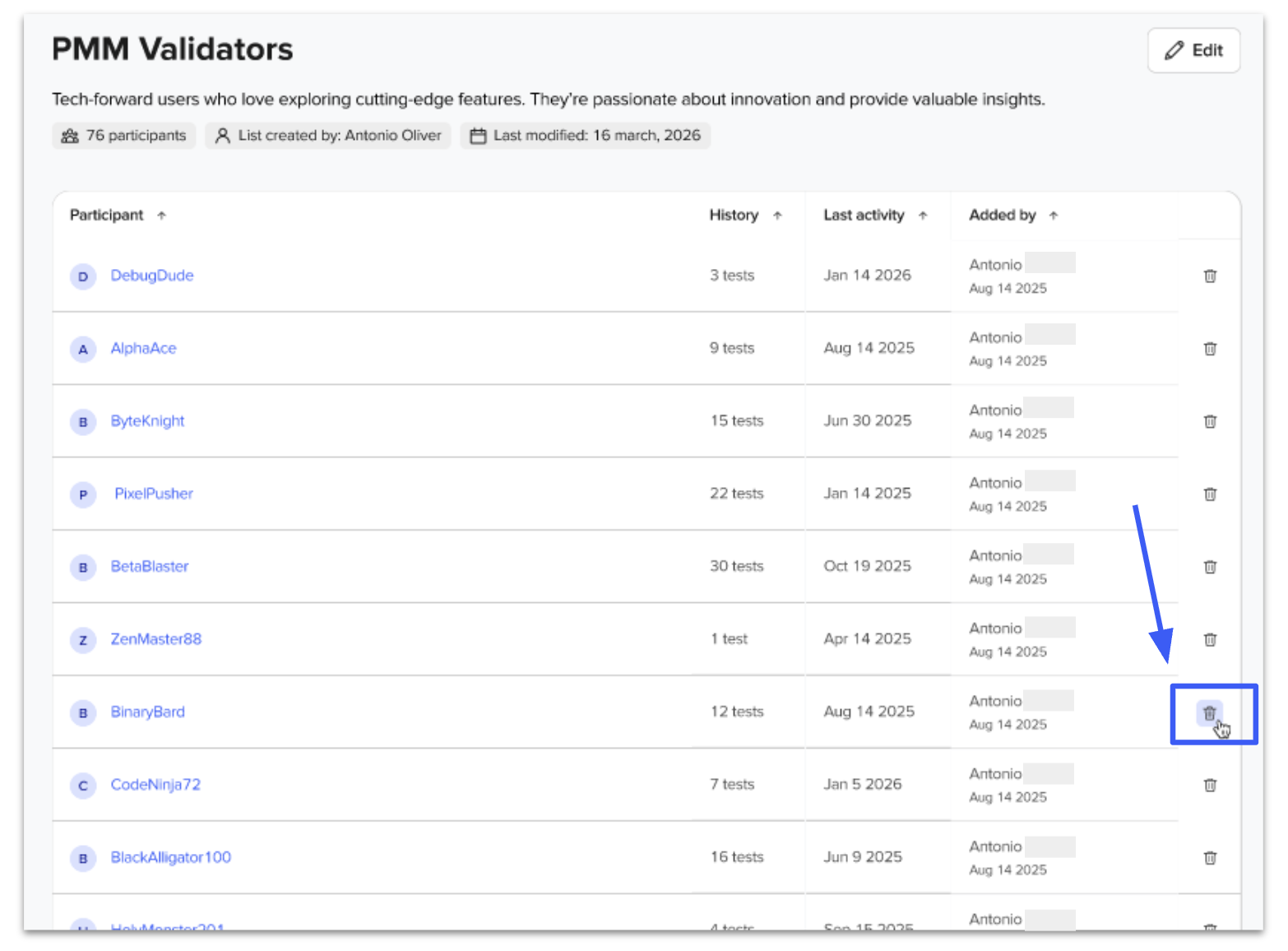
Task: Open ByteKnight participant link
Action: [x=148, y=421]
